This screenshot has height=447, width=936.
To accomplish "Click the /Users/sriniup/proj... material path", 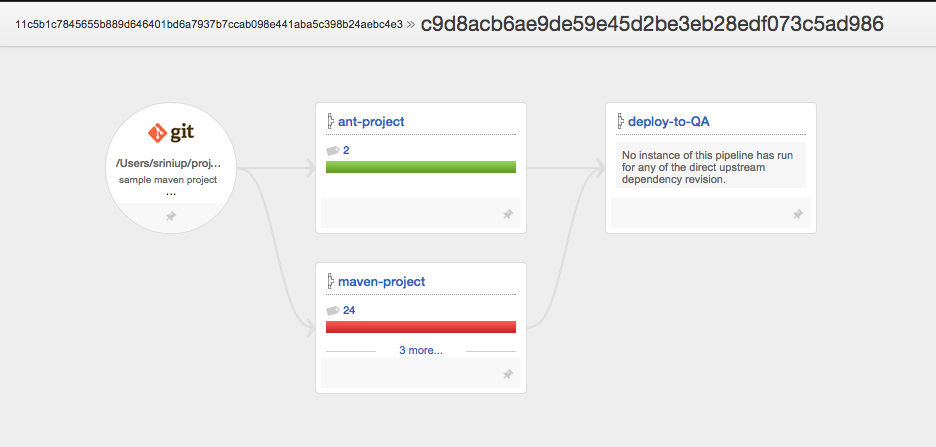I will (x=168, y=163).
